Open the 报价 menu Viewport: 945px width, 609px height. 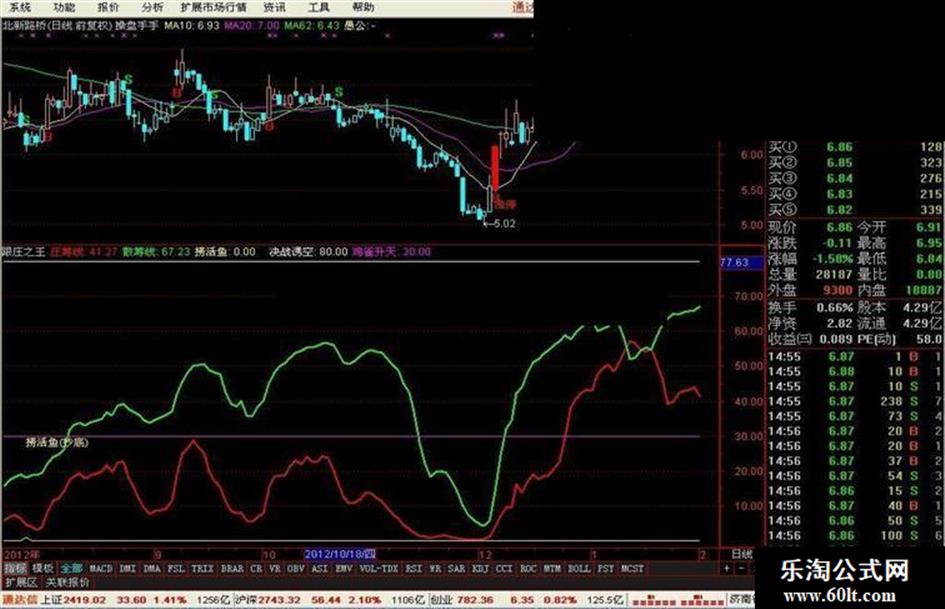[108, 8]
